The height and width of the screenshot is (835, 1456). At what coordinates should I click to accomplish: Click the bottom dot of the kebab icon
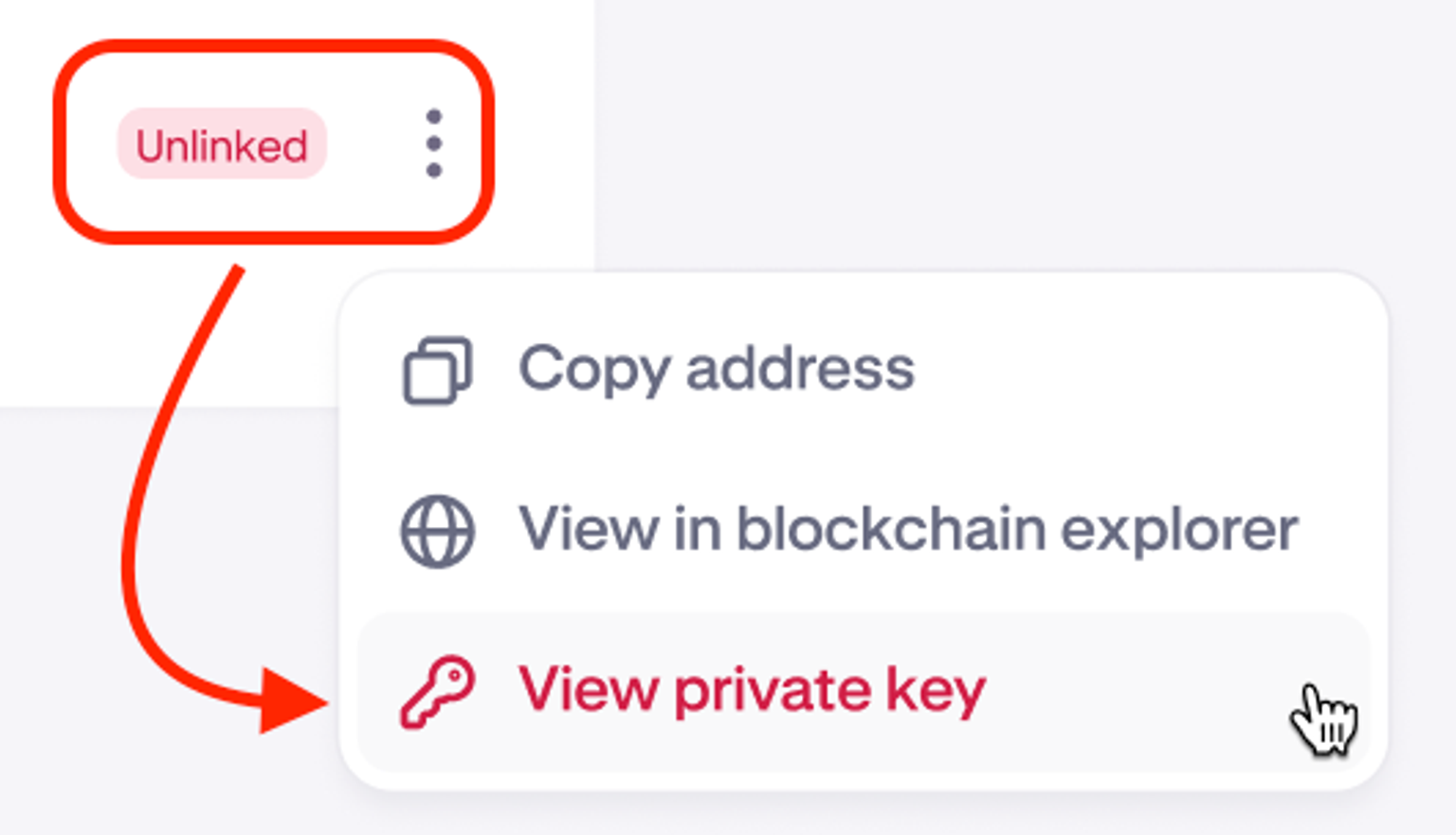[x=433, y=170]
